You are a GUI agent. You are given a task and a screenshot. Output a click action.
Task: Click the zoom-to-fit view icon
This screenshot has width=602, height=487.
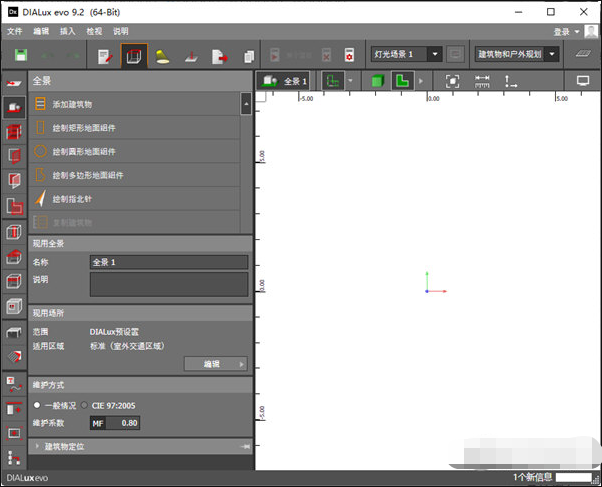point(453,81)
